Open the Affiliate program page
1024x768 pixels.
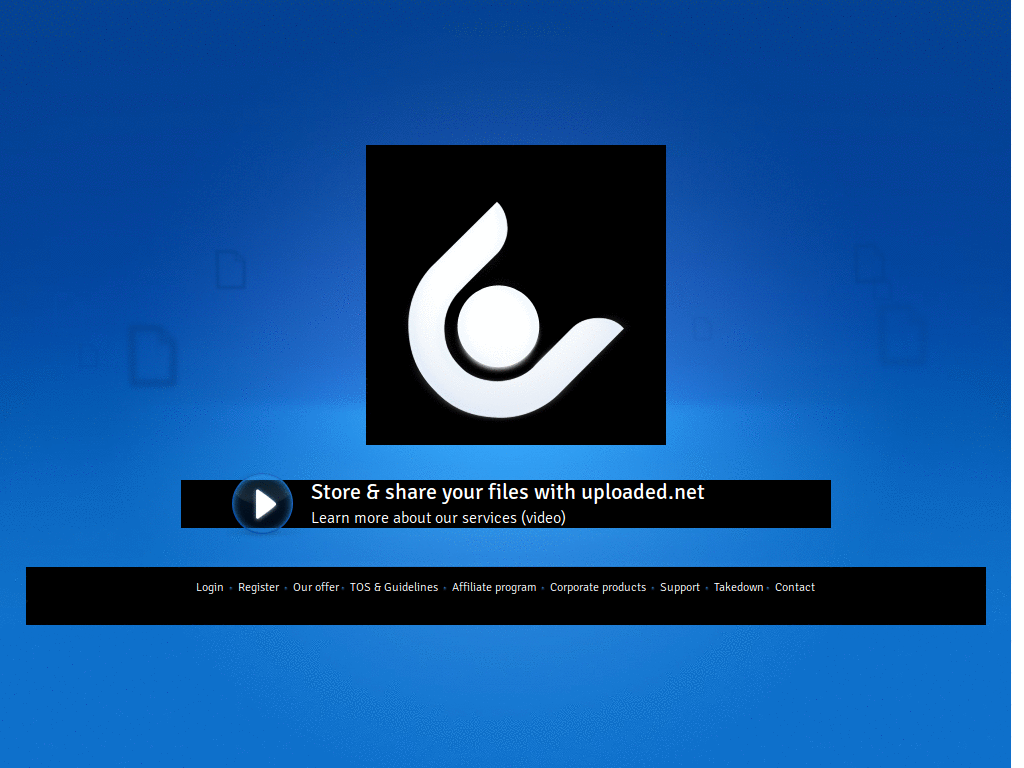click(494, 587)
